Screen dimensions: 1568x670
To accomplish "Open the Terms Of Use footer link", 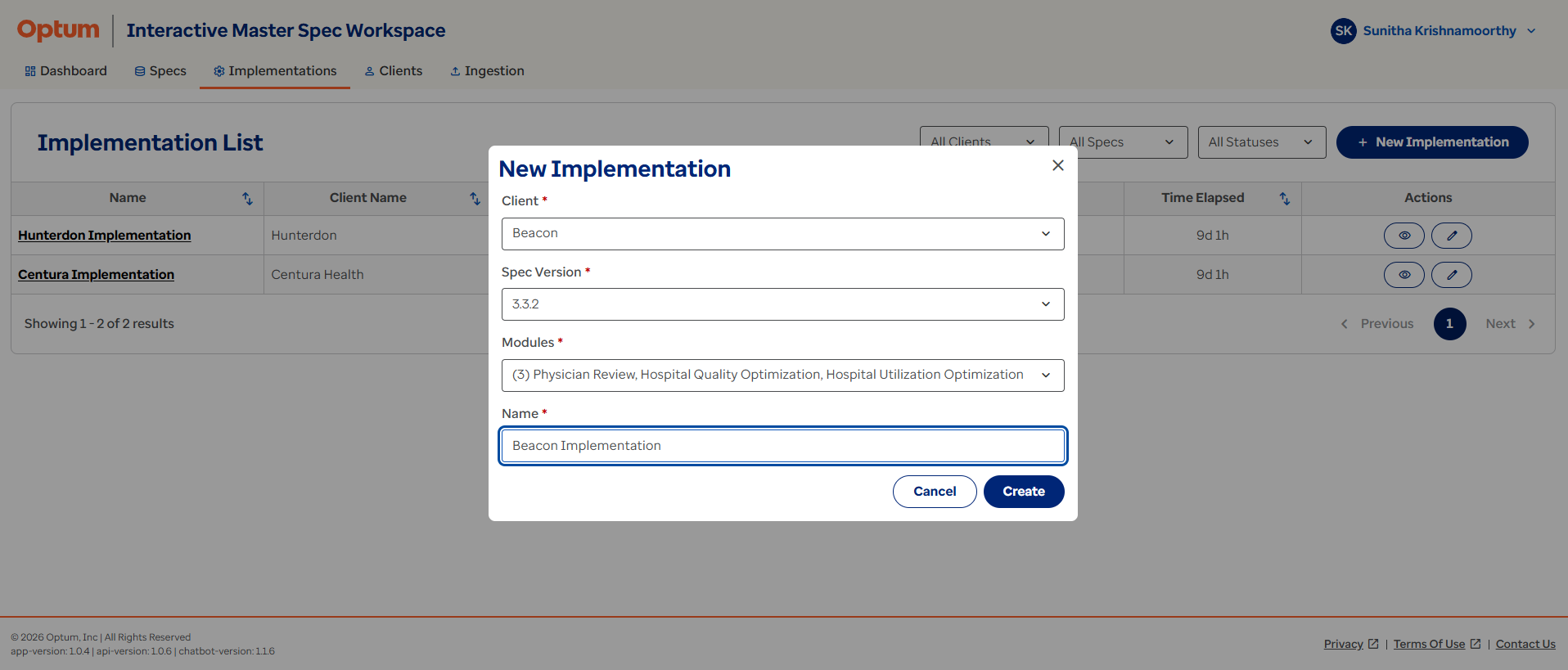I will 1437,644.
